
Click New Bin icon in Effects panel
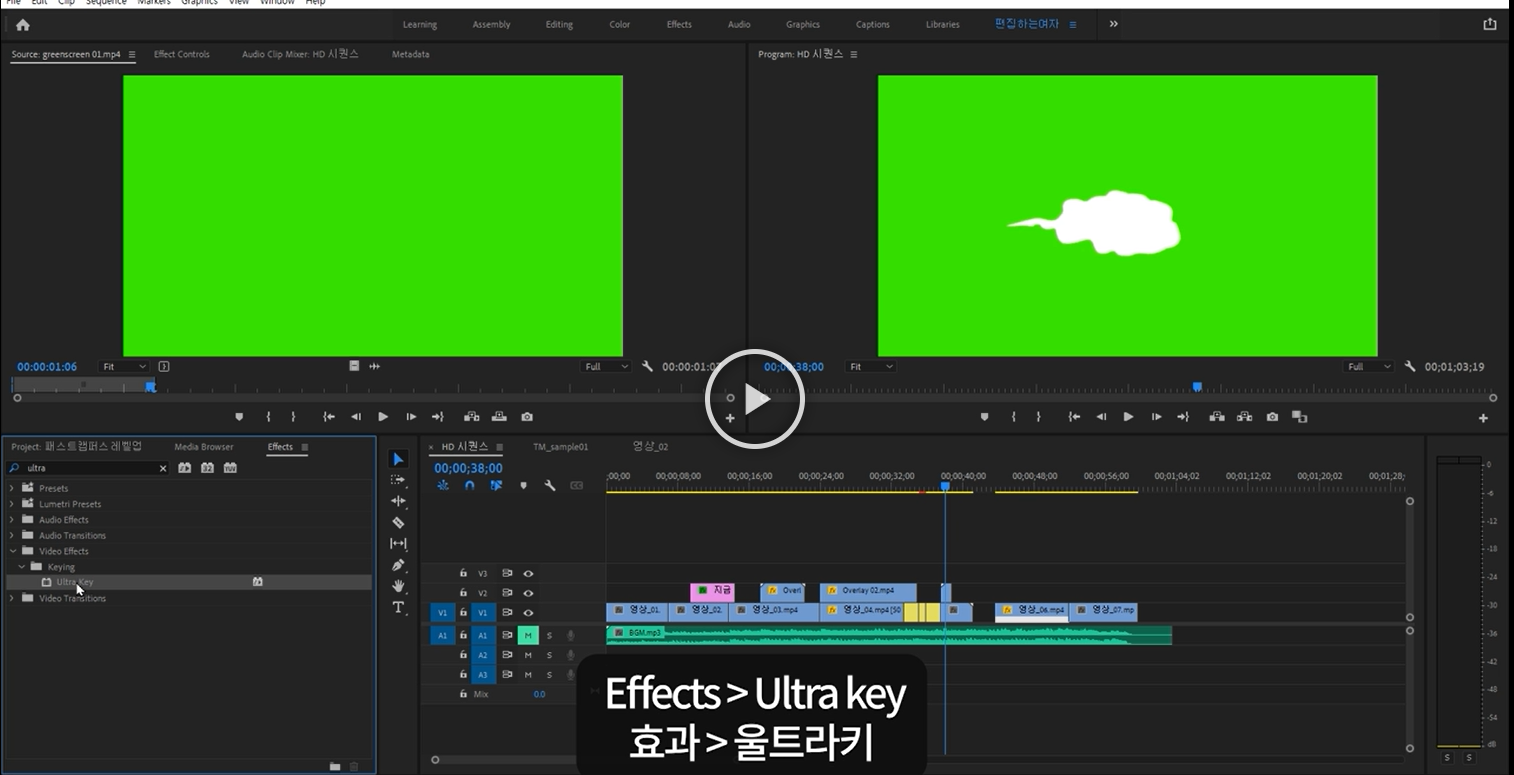[x=335, y=767]
